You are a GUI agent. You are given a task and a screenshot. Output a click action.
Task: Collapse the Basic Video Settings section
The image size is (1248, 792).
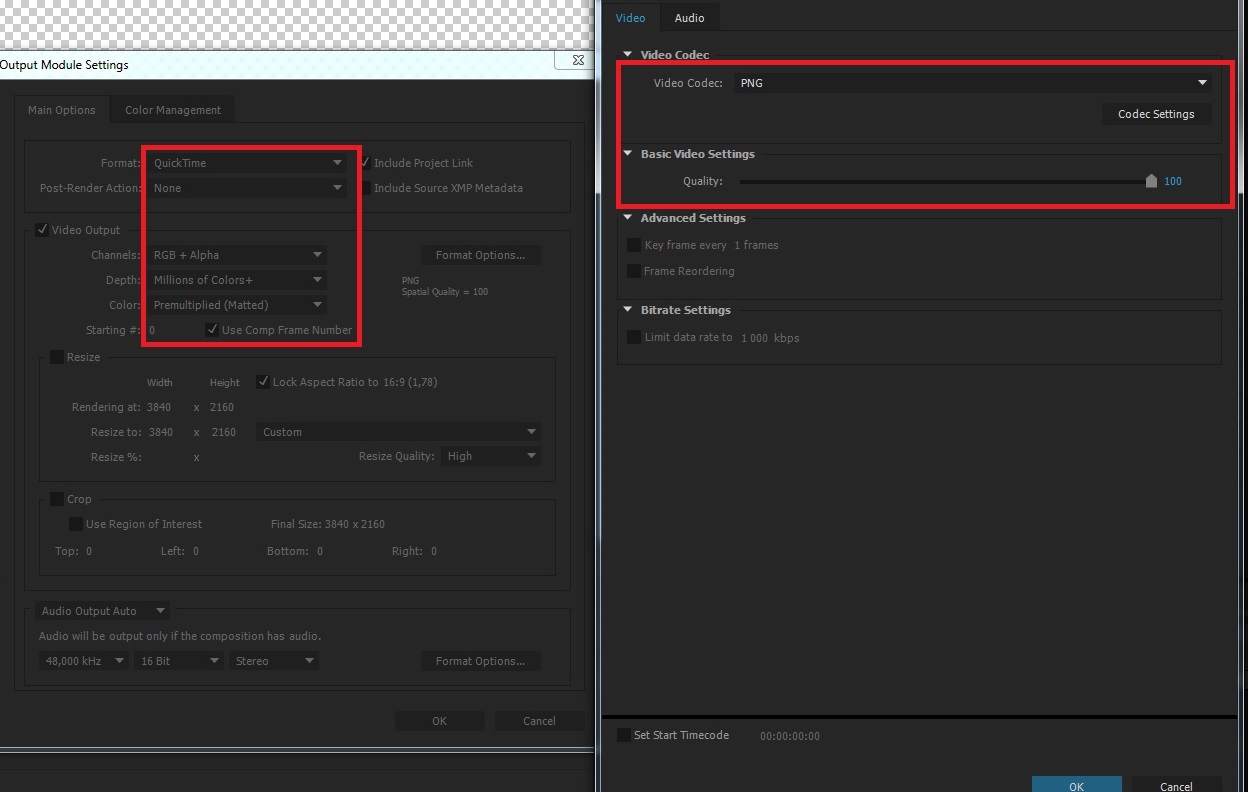click(628, 154)
